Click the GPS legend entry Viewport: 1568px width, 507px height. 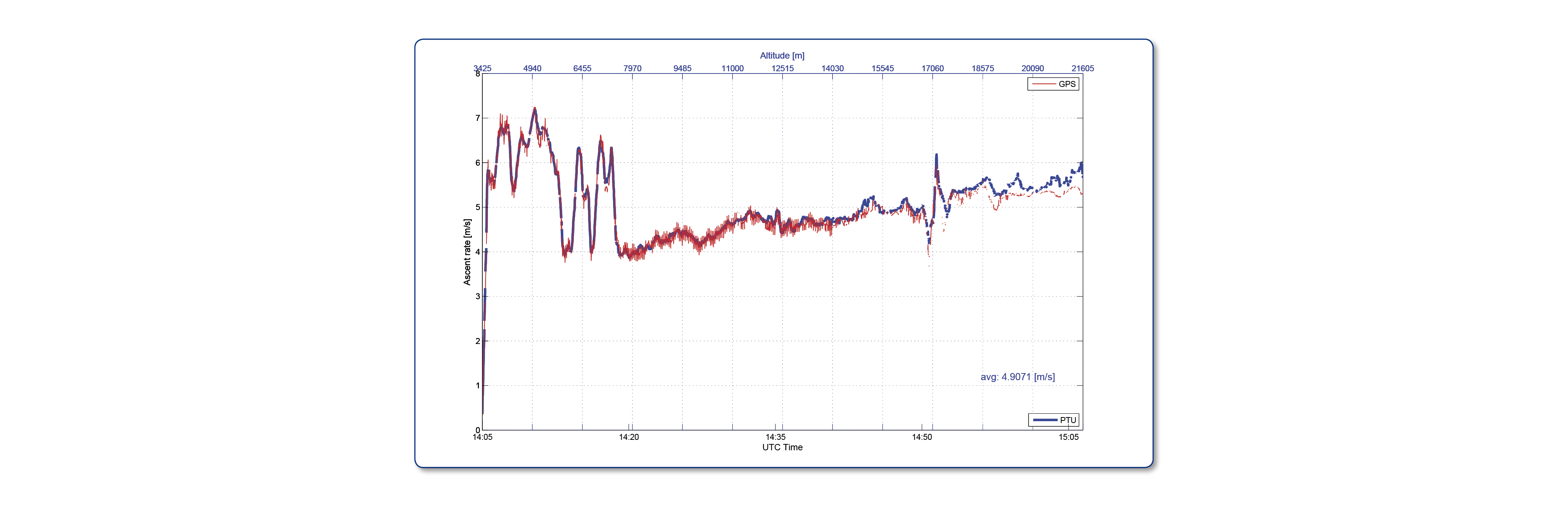pos(1053,84)
